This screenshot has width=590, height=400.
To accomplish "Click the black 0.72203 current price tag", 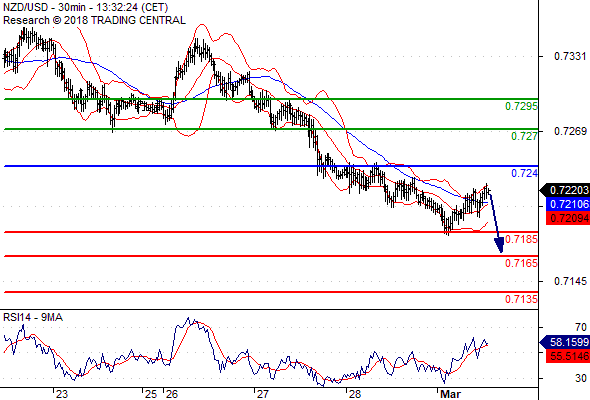I will pos(565,190).
